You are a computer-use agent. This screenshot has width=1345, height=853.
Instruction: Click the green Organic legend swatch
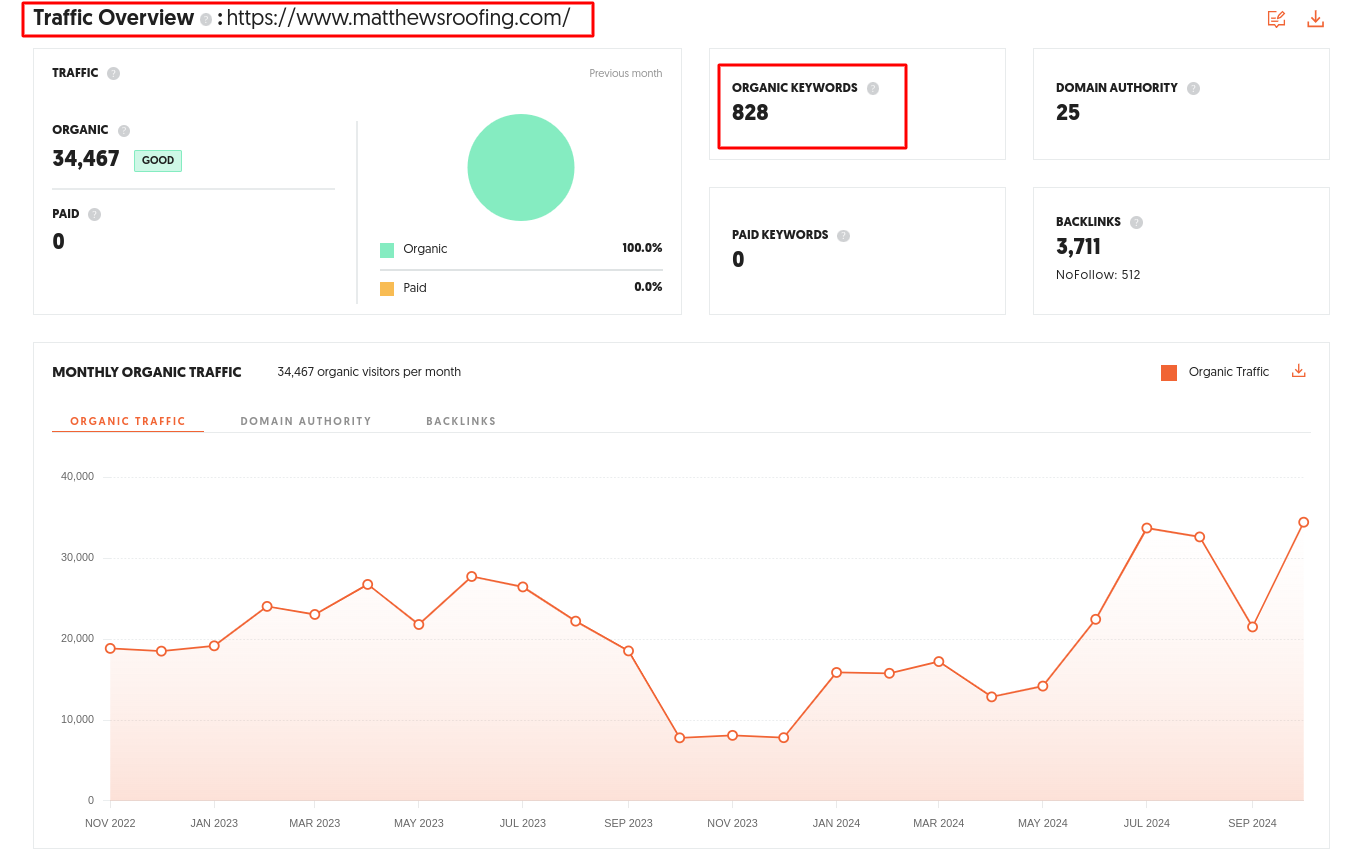pos(387,250)
